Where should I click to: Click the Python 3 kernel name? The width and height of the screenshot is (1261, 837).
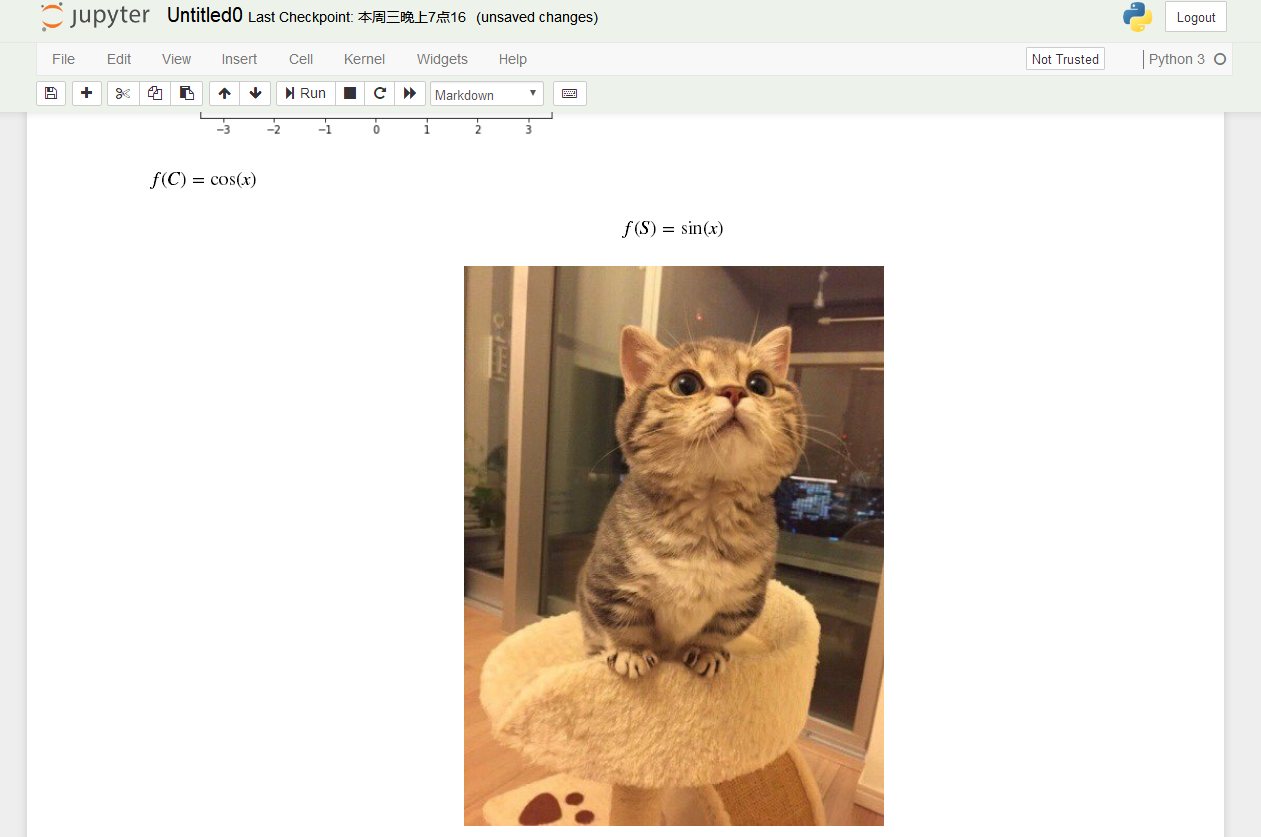(1177, 59)
